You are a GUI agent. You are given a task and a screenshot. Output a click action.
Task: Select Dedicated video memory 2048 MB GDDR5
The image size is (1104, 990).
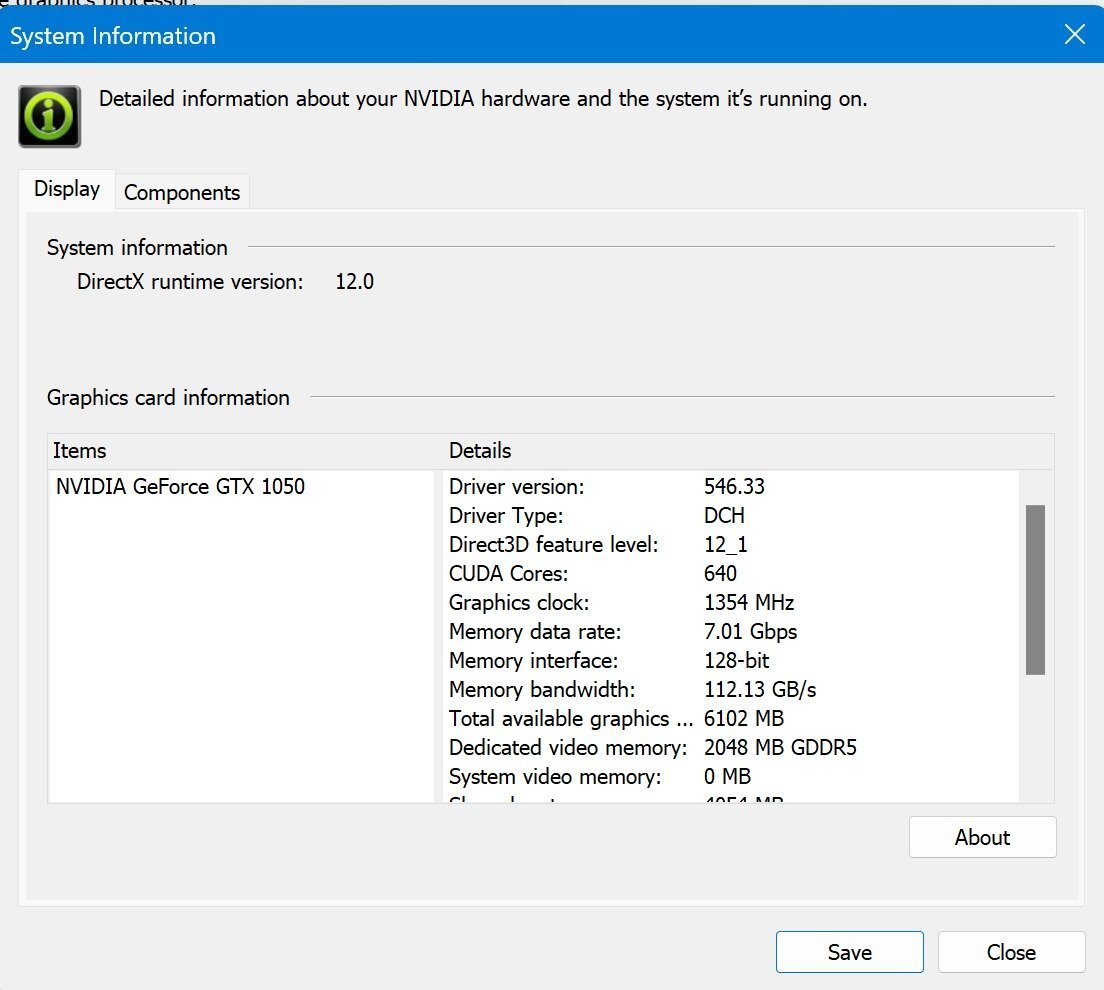pos(780,747)
